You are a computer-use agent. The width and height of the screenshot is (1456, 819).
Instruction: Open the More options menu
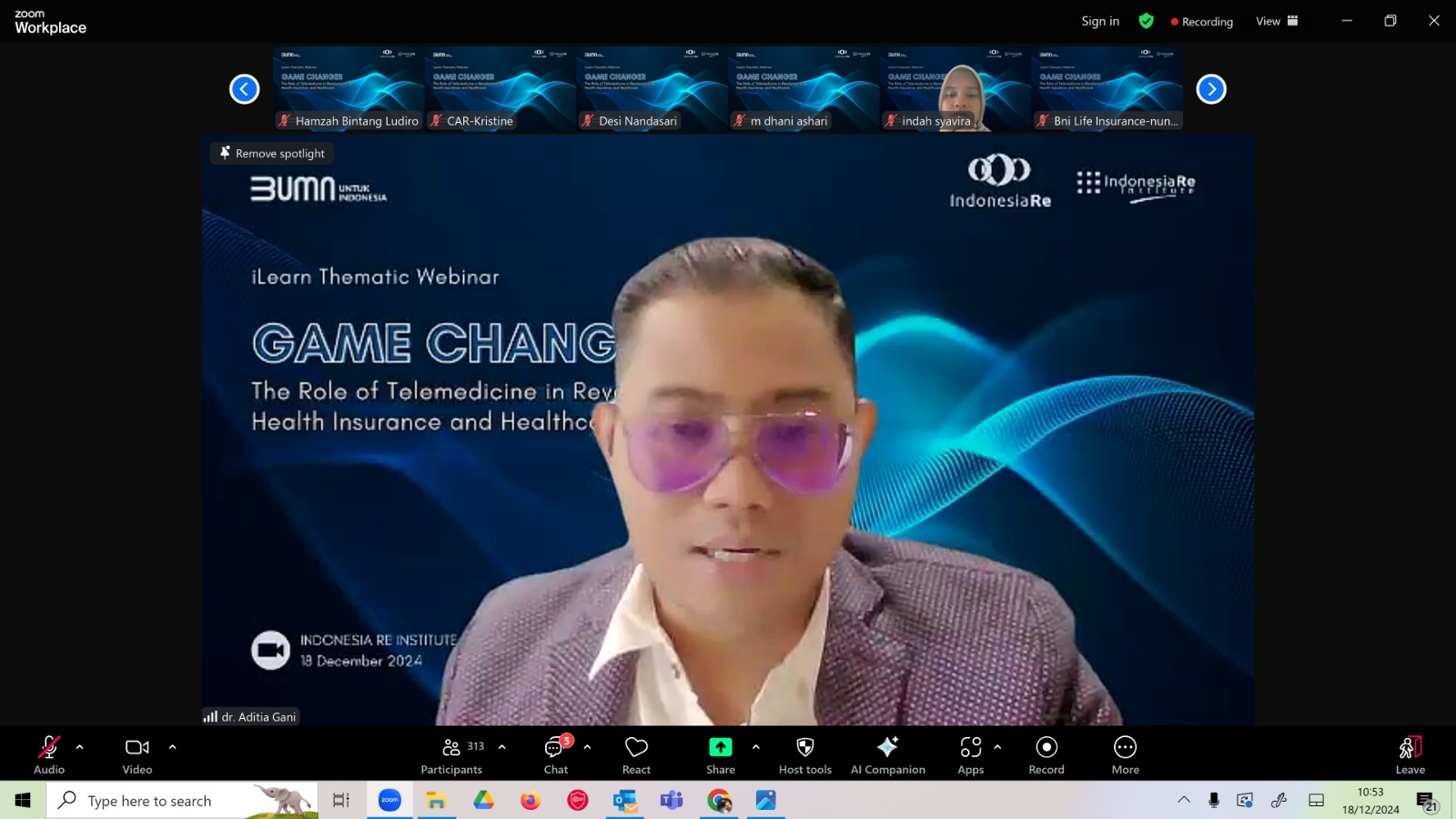click(x=1125, y=755)
